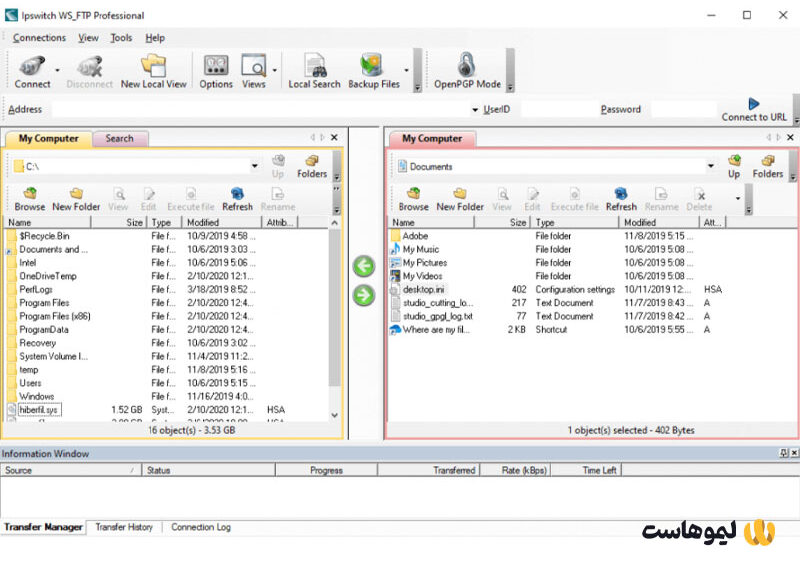800x571 pixels.
Task: Open the Connections menu
Action: [x=39, y=38]
